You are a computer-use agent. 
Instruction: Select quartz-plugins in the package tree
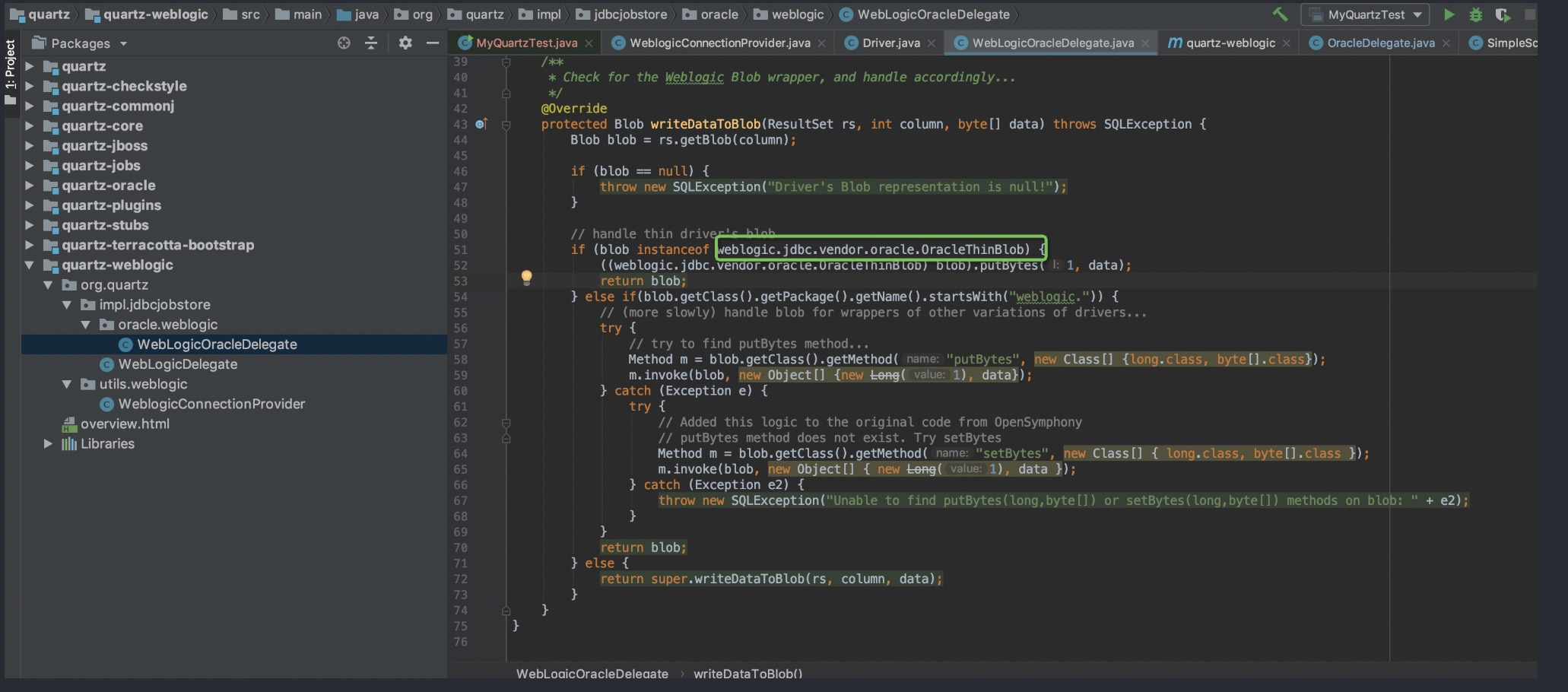point(111,205)
